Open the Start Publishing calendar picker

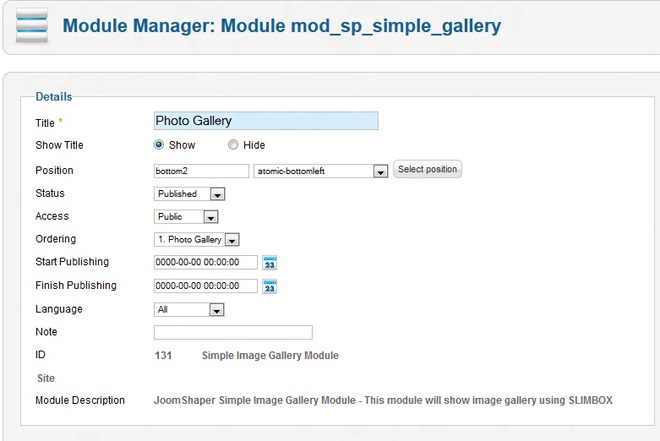point(268,263)
